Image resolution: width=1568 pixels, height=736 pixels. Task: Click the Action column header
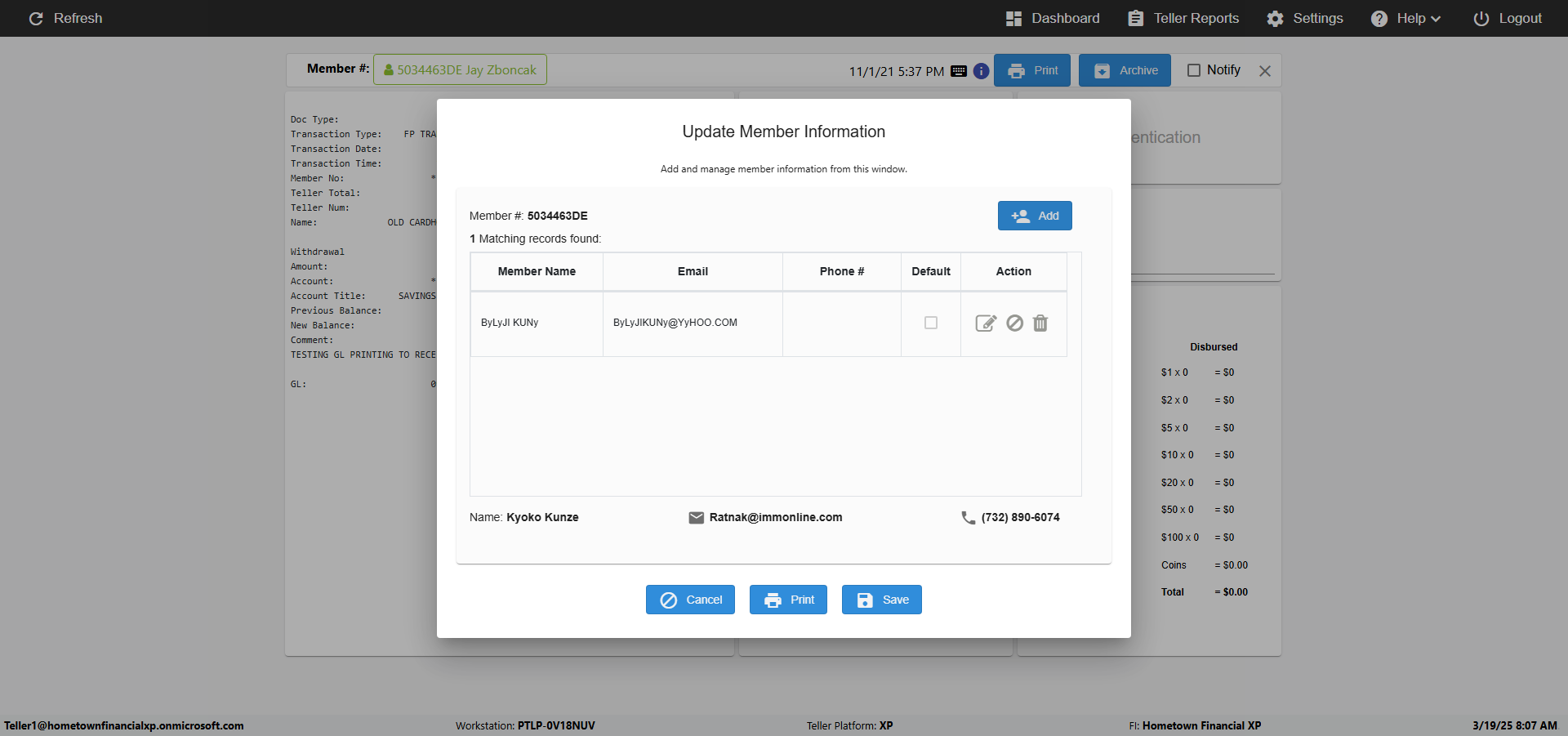1013,271
